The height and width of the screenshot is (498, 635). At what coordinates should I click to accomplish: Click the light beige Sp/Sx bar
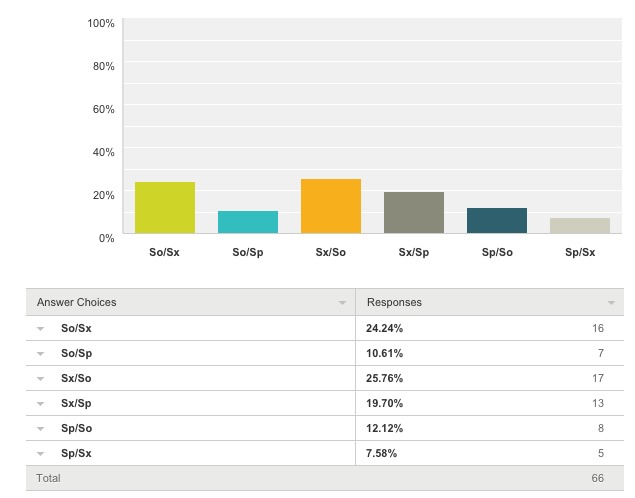coord(580,226)
